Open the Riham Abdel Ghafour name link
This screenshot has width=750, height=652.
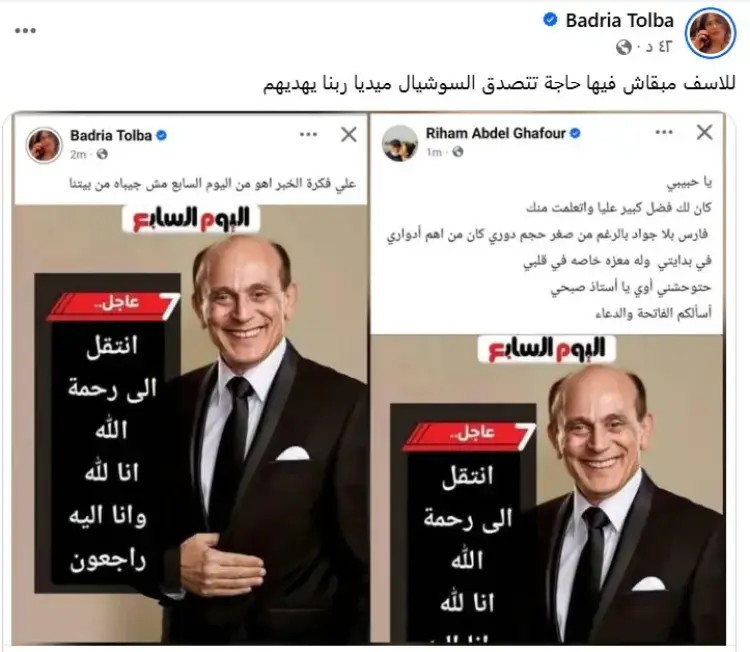click(x=496, y=133)
